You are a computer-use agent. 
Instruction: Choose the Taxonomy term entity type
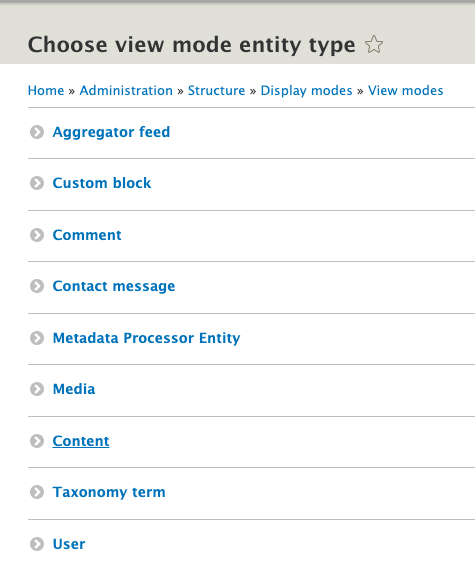click(x=109, y=492)
